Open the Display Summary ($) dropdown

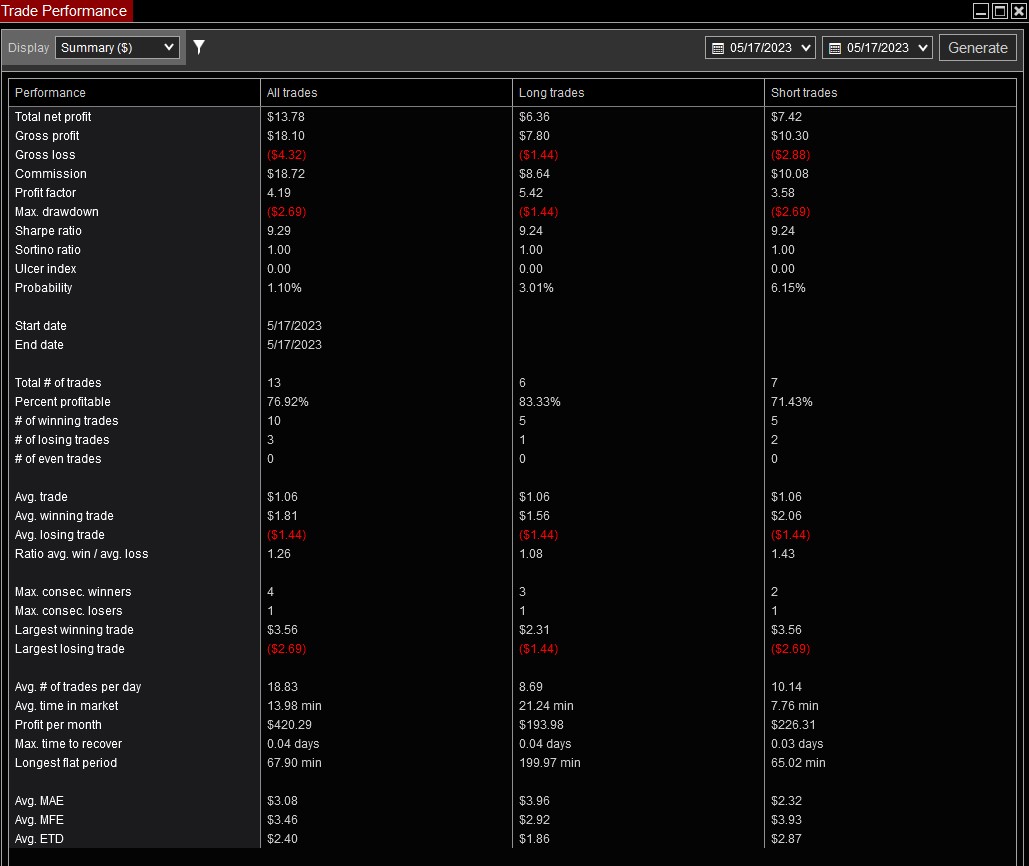(x=117, y=47)
